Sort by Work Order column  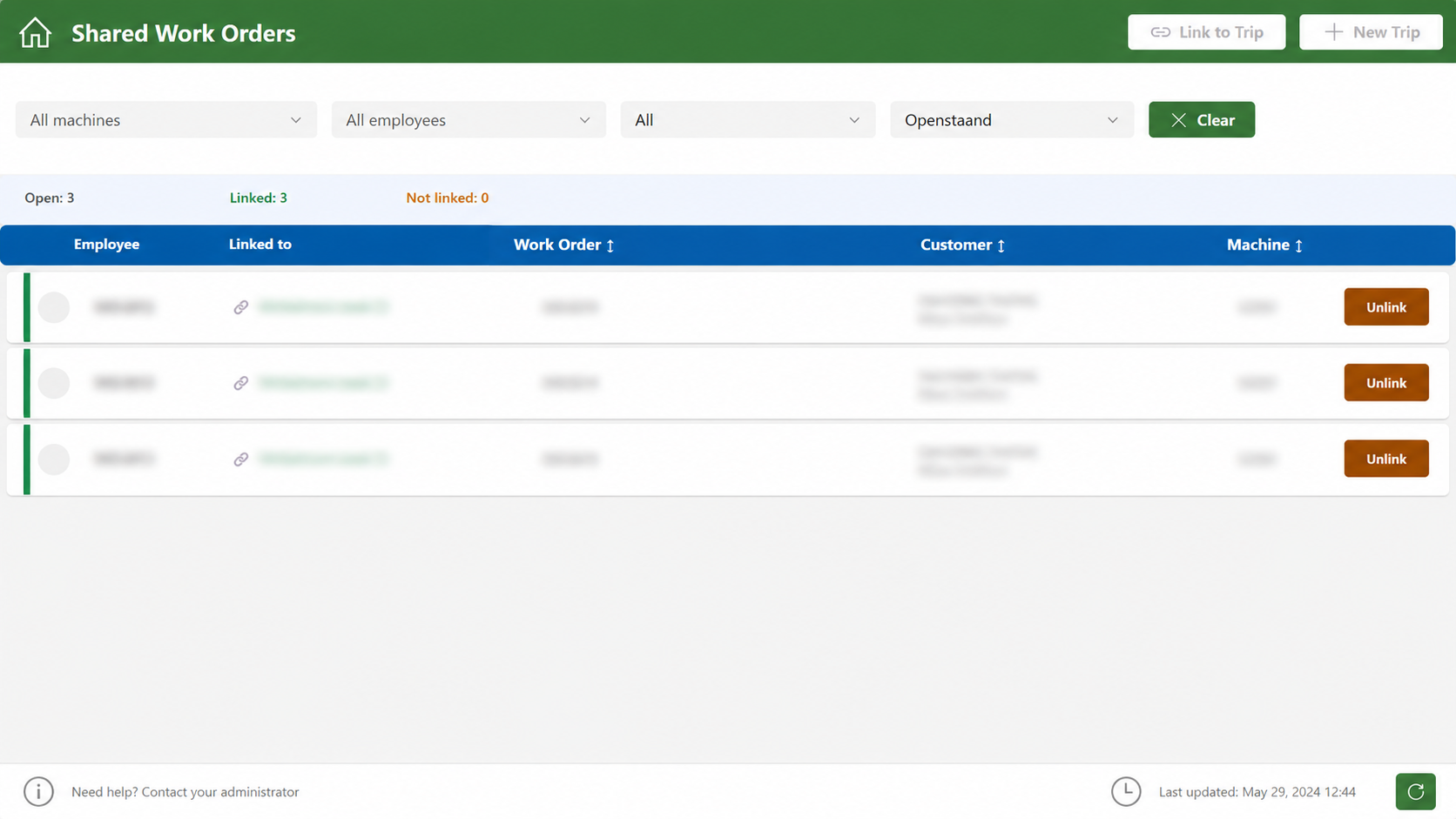tap(564, 245)
